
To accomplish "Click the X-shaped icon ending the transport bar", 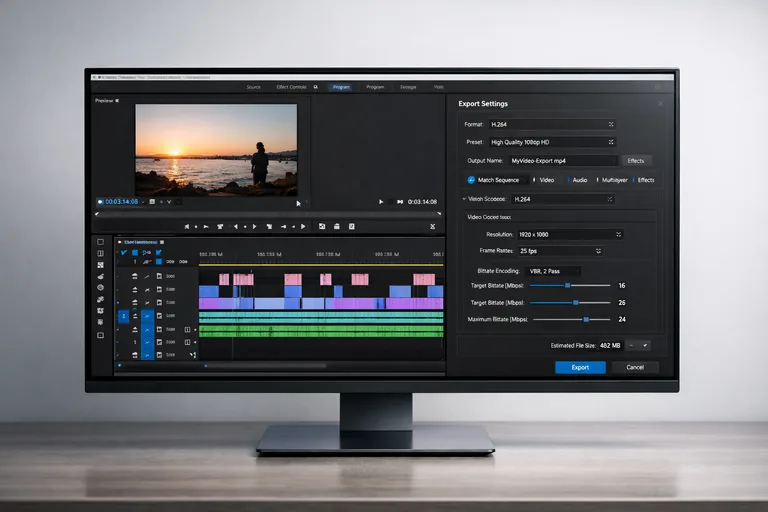I will [x=432, y=226].
